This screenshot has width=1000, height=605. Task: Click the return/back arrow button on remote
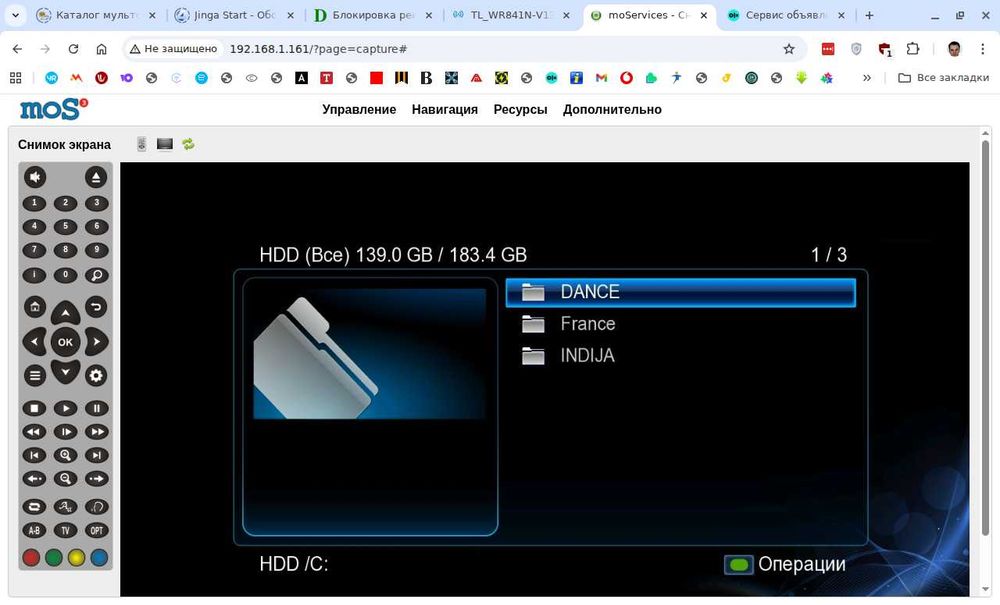pos(96,307)
